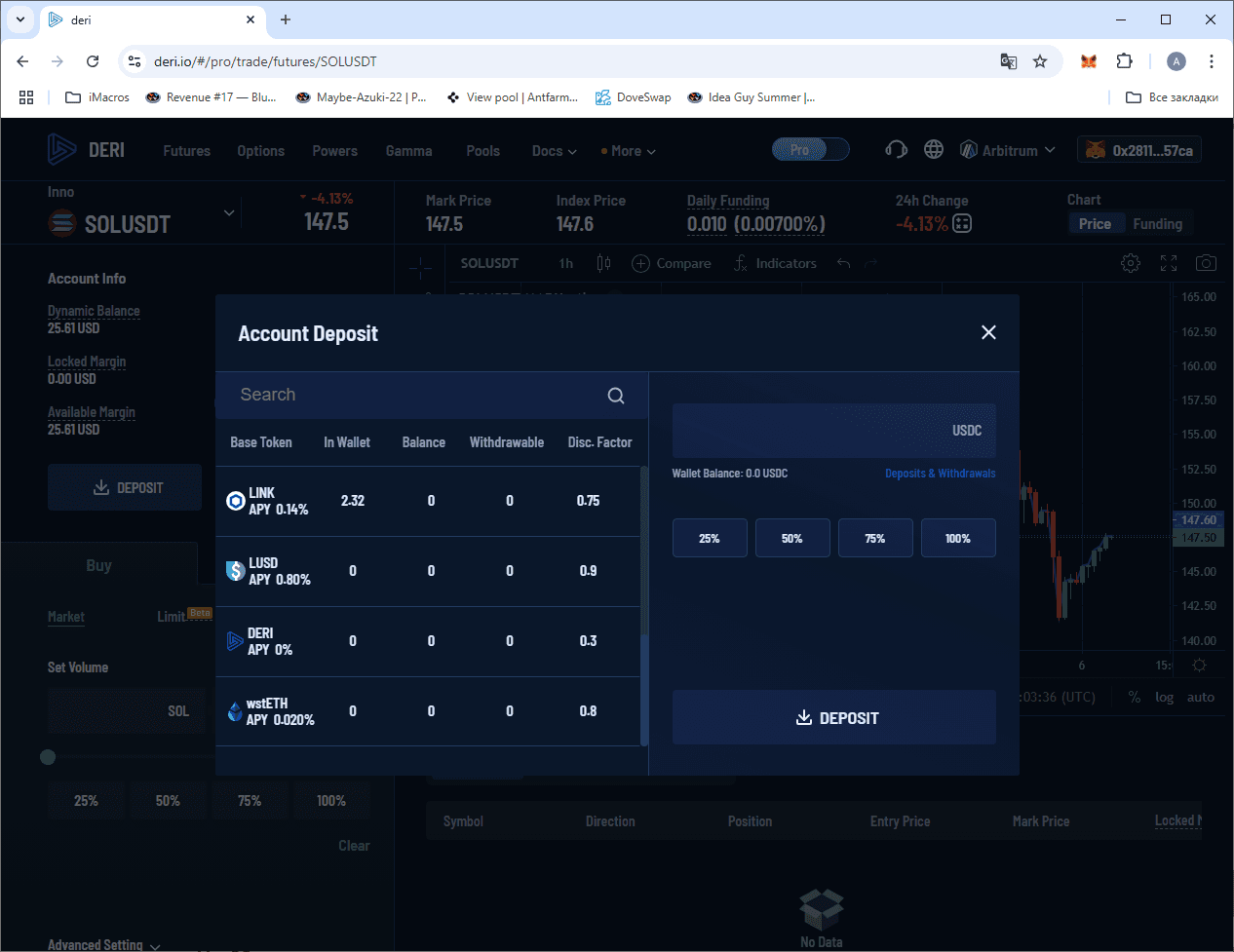
Task: Open Chrome three-dot menu
Action: (1212, 61)
